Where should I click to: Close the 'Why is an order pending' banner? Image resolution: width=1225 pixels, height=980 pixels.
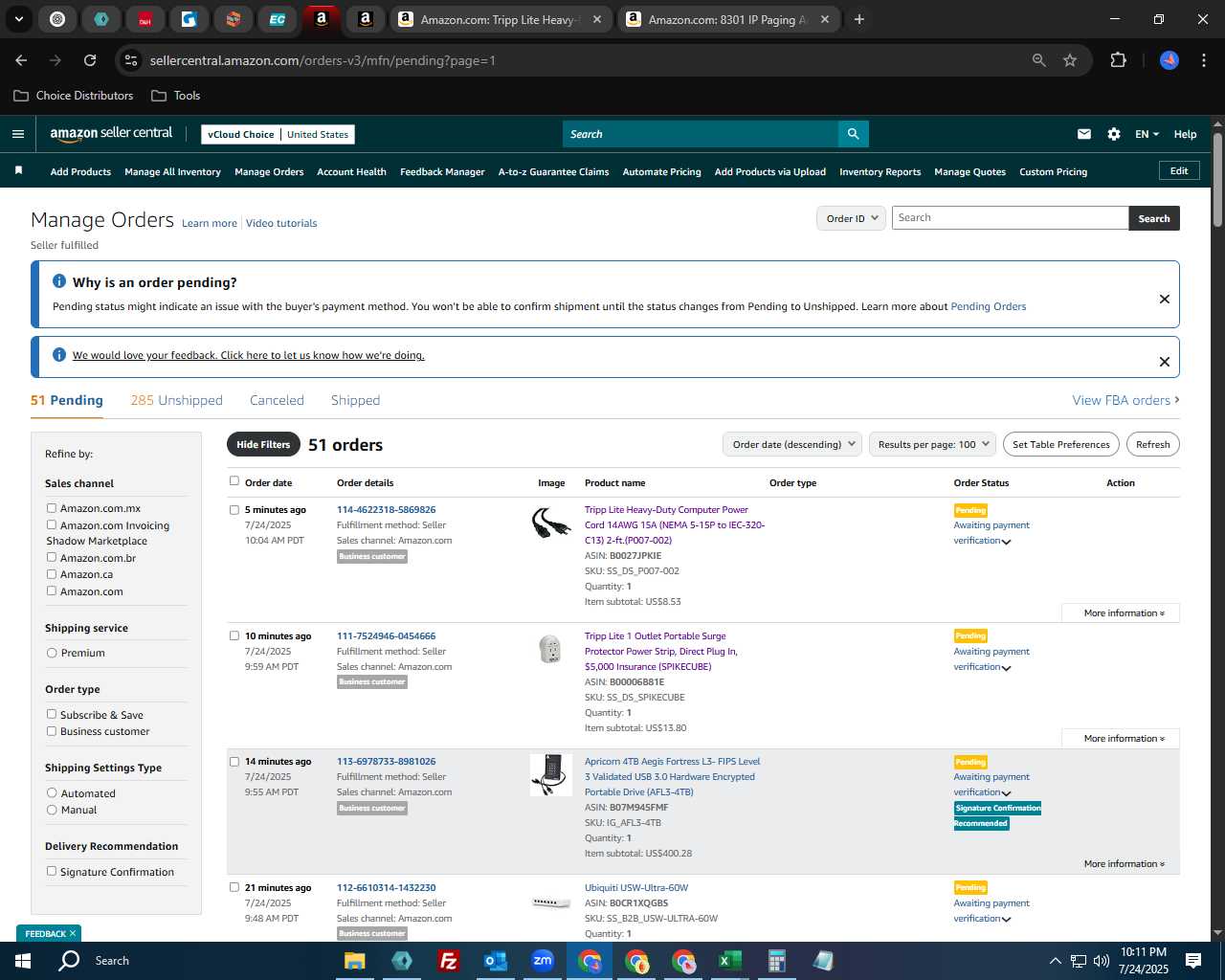1165,299
